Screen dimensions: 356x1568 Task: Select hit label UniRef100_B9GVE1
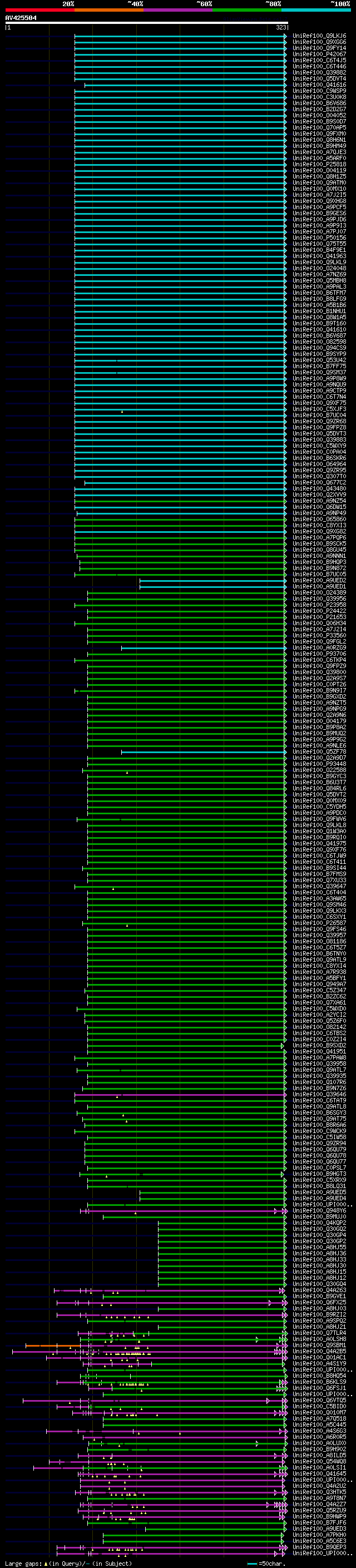click(319, 1296)
